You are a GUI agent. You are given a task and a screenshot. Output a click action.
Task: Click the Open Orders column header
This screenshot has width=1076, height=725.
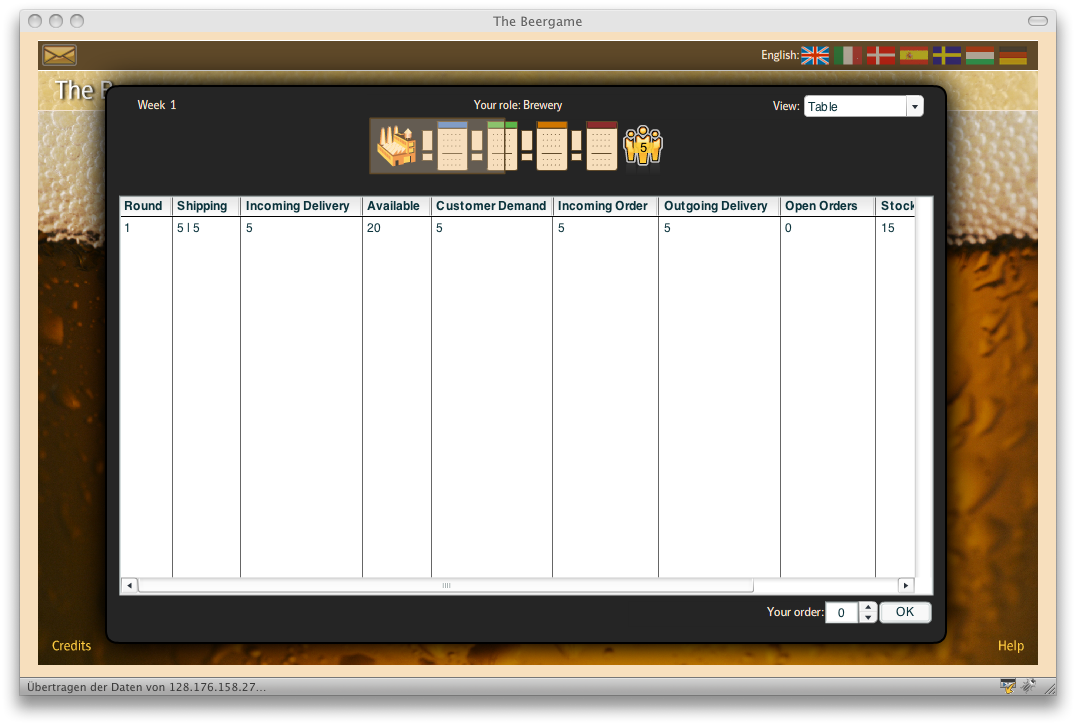[827, 206]
